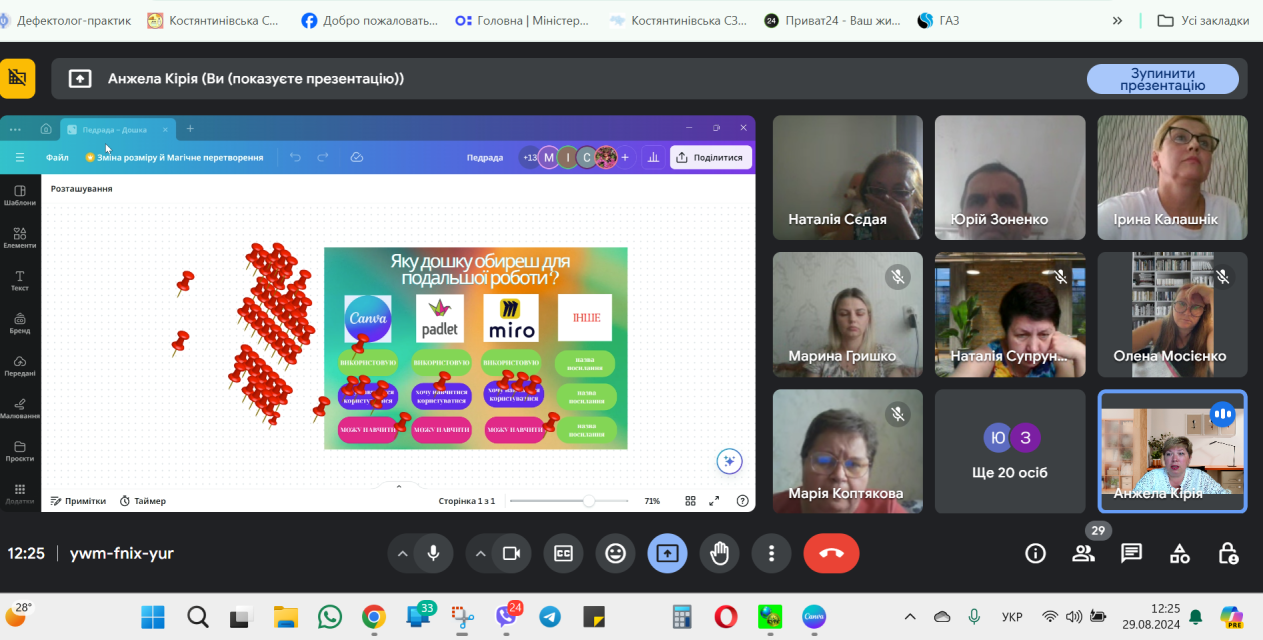Image resolution: width=1263 pixels, height=640 pixels.
Task: Open the chat with everyone panel
Action: pos(1131,553)
